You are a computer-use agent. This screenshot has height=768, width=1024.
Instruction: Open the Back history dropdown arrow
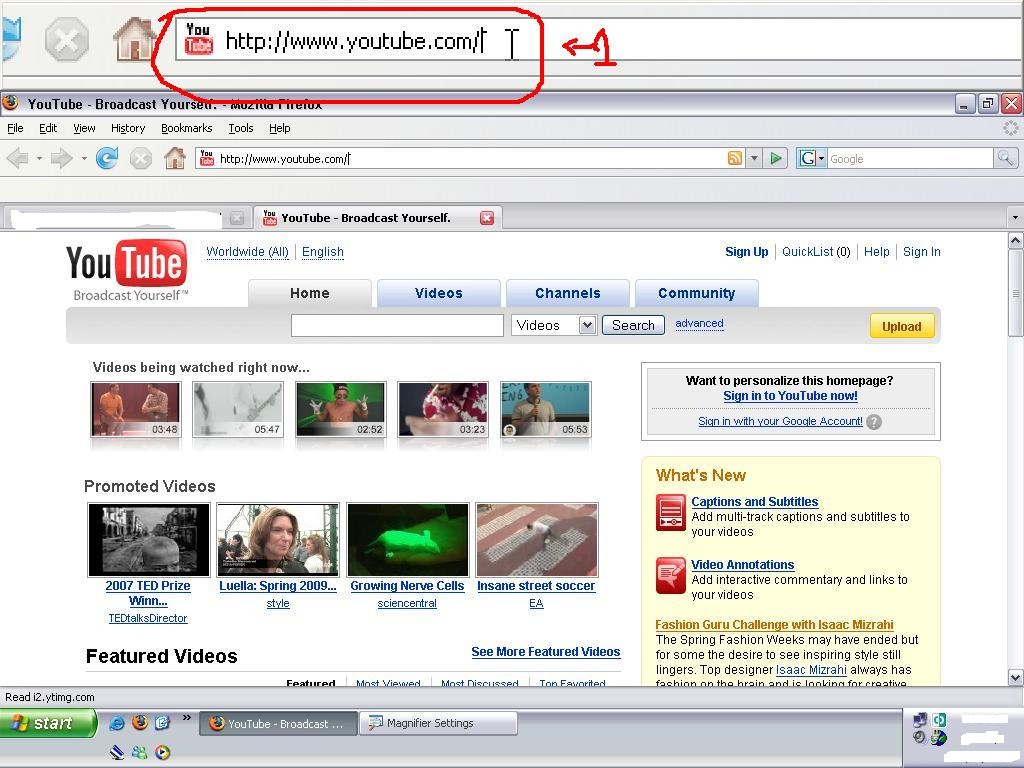click(39, 158)
